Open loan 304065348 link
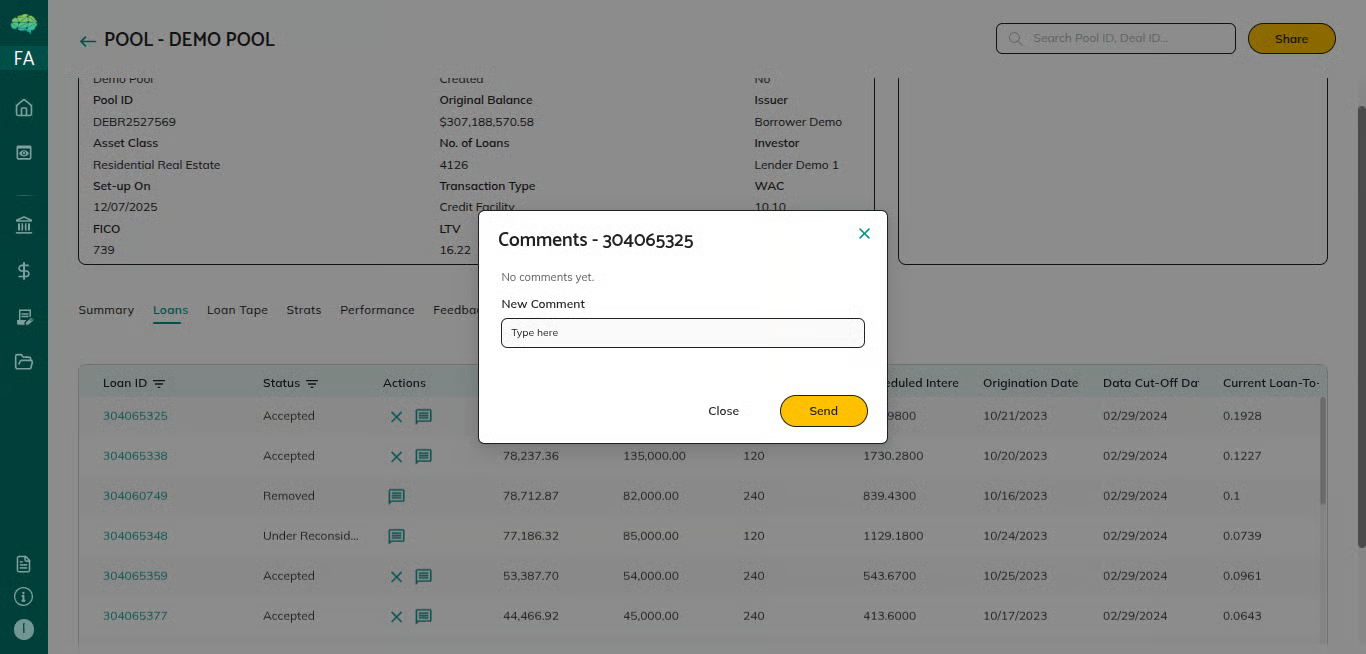1366x654 pixels. click(135, 536)
